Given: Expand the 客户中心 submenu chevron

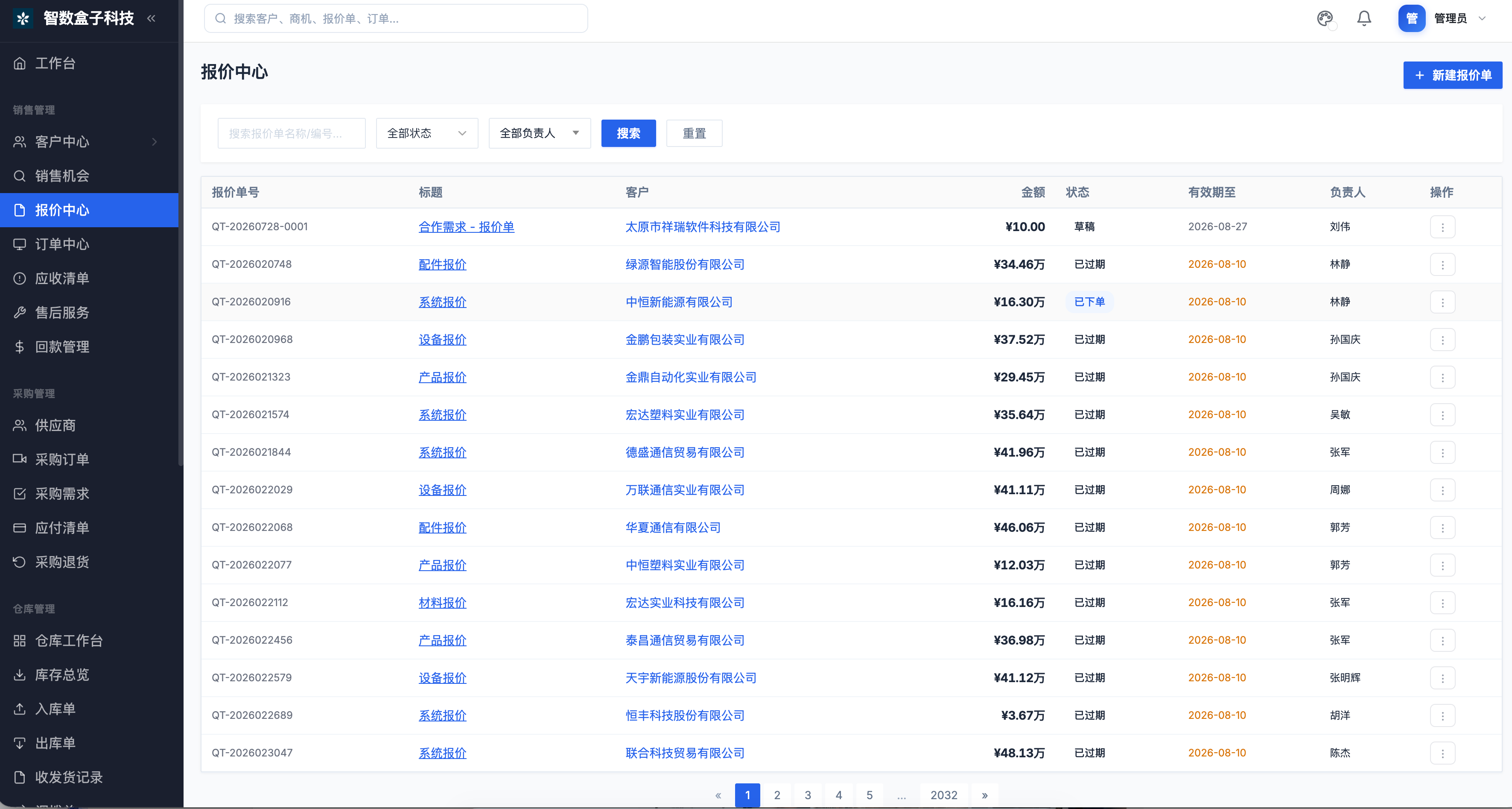Looking at the screenshot, I should point(155,141).
